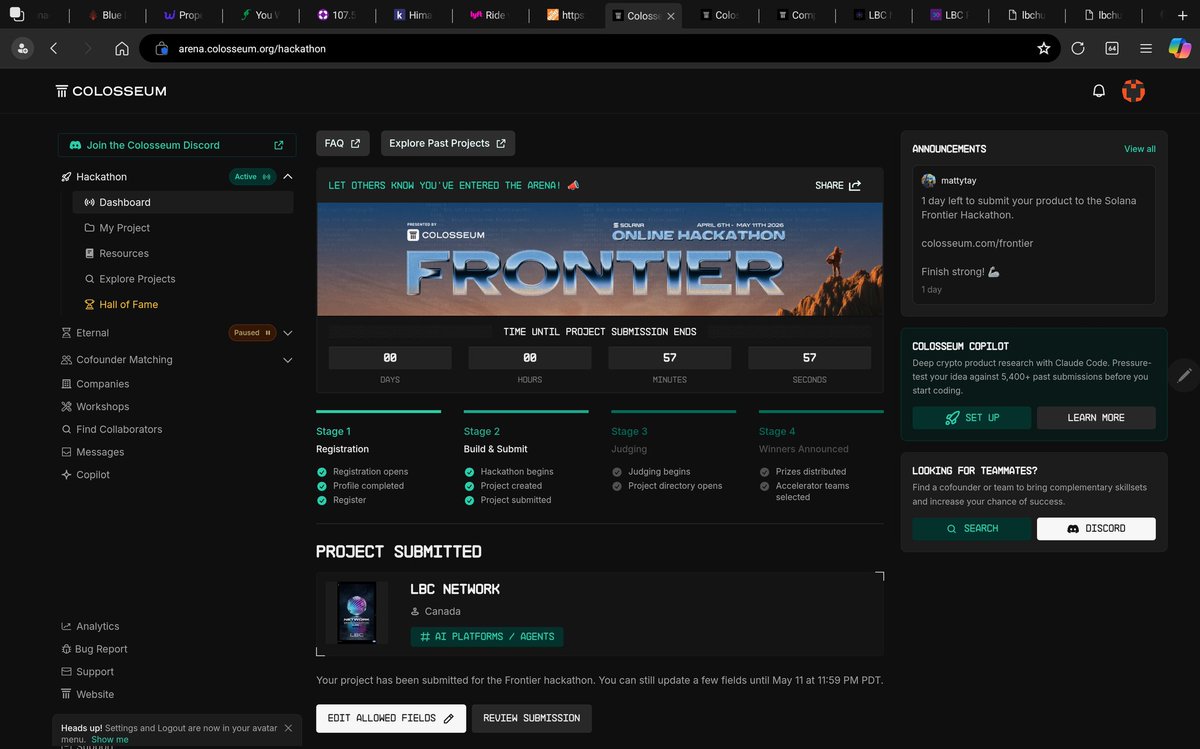Open Resources in the sidebar

pyautogui.click(x=123, y=253)
